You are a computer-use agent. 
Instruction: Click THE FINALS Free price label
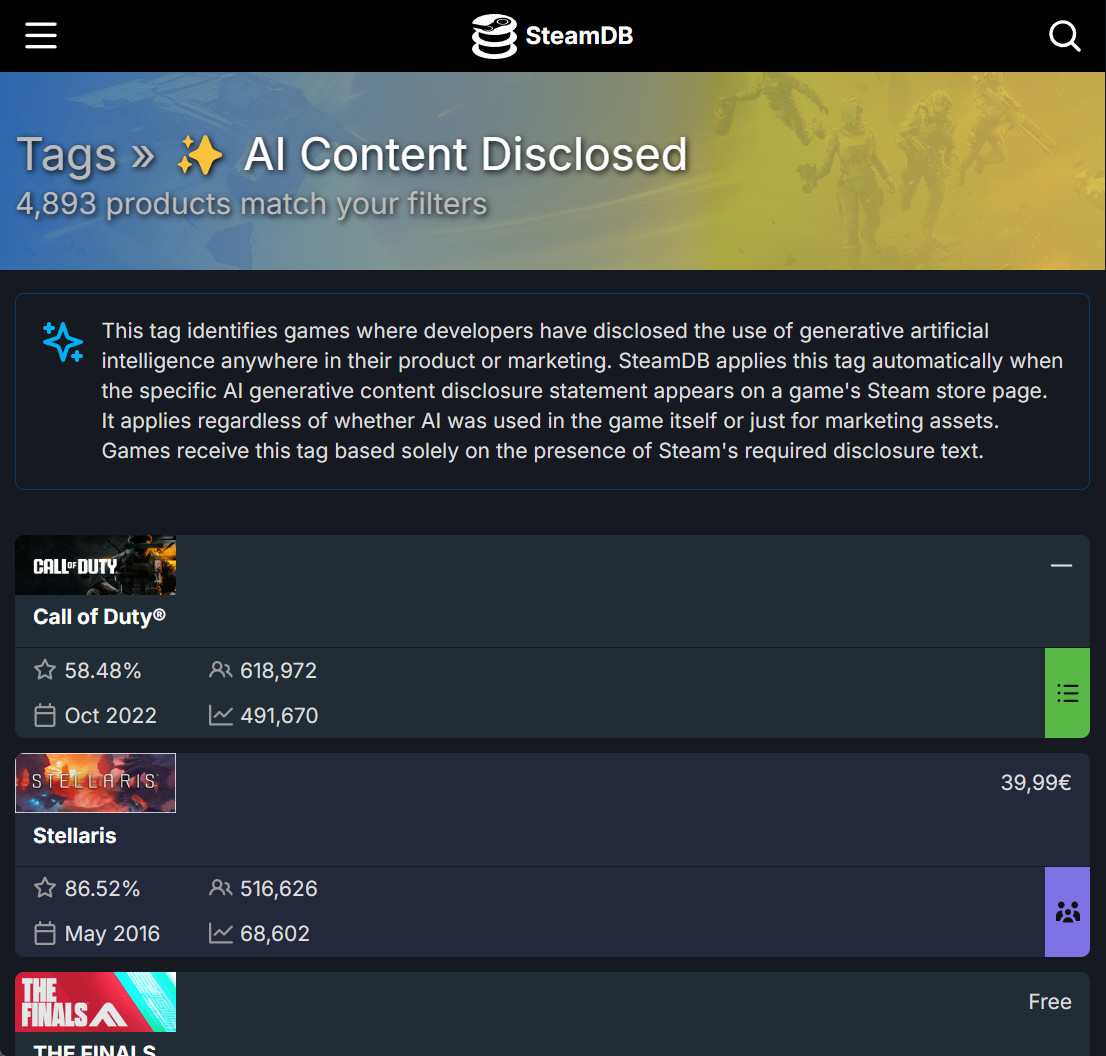pos(1050,1002)
